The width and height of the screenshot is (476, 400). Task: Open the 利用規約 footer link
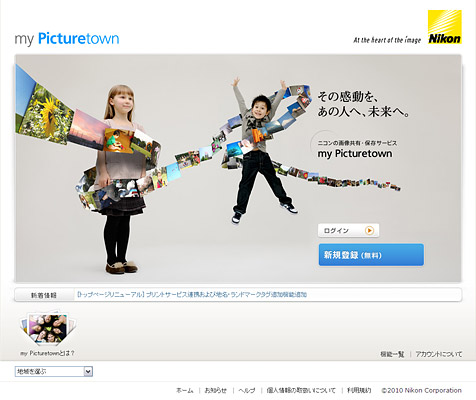(x=359, y=390)
